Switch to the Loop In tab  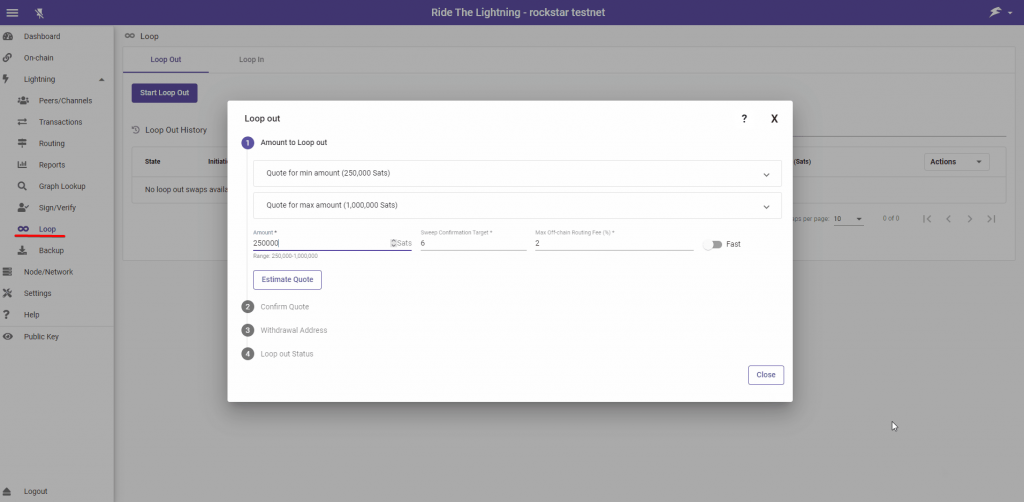(x=251, y=59)
